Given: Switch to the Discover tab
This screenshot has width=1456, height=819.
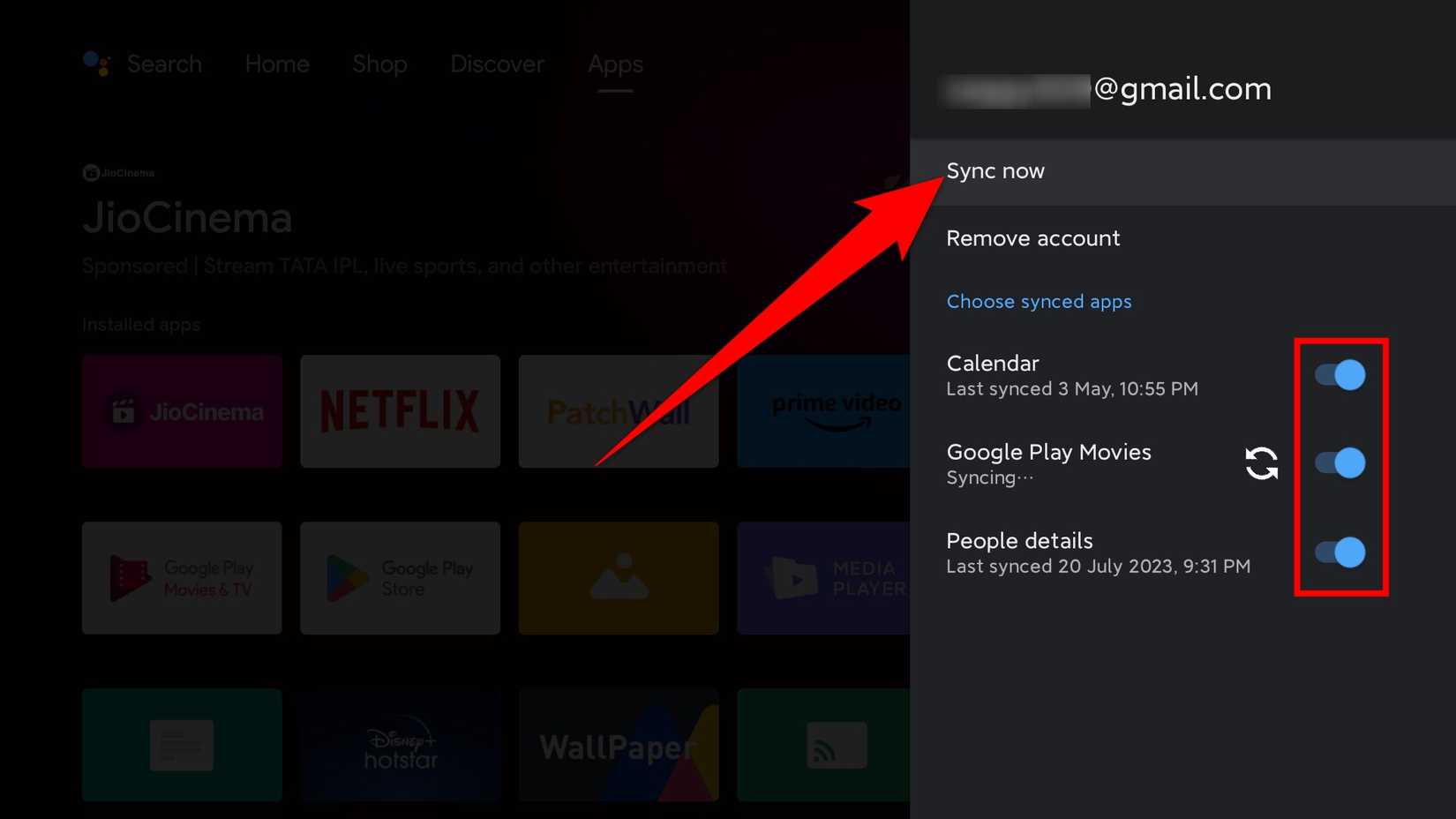Looking at the screenshot, I should [497, 64].
